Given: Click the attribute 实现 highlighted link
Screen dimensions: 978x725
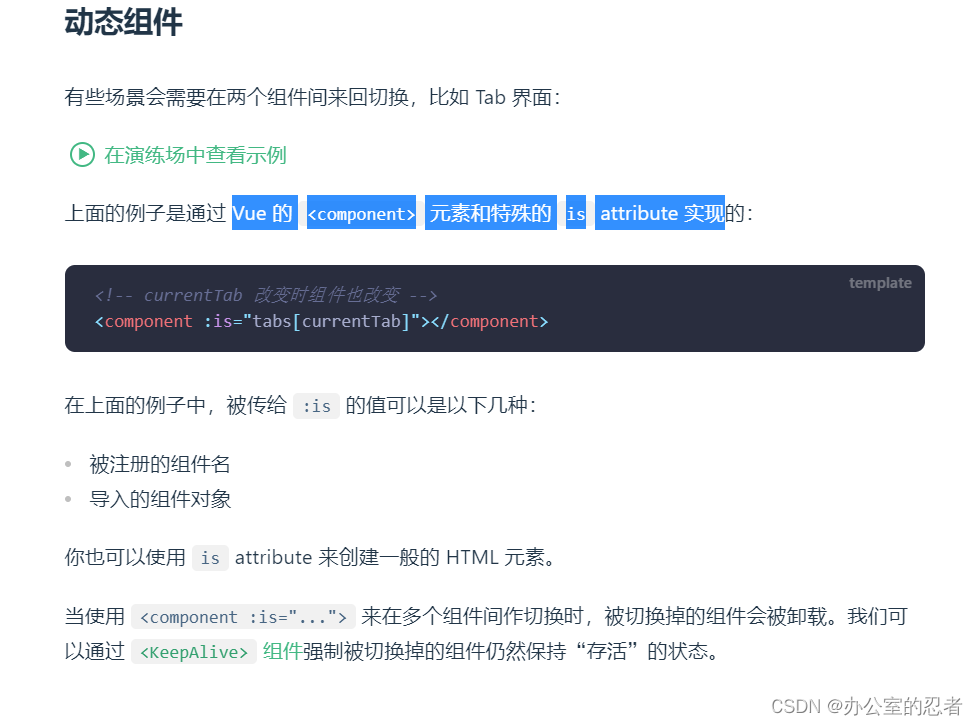Looking at the screenshot, I should pyautogui.click(x=659, y=212).
